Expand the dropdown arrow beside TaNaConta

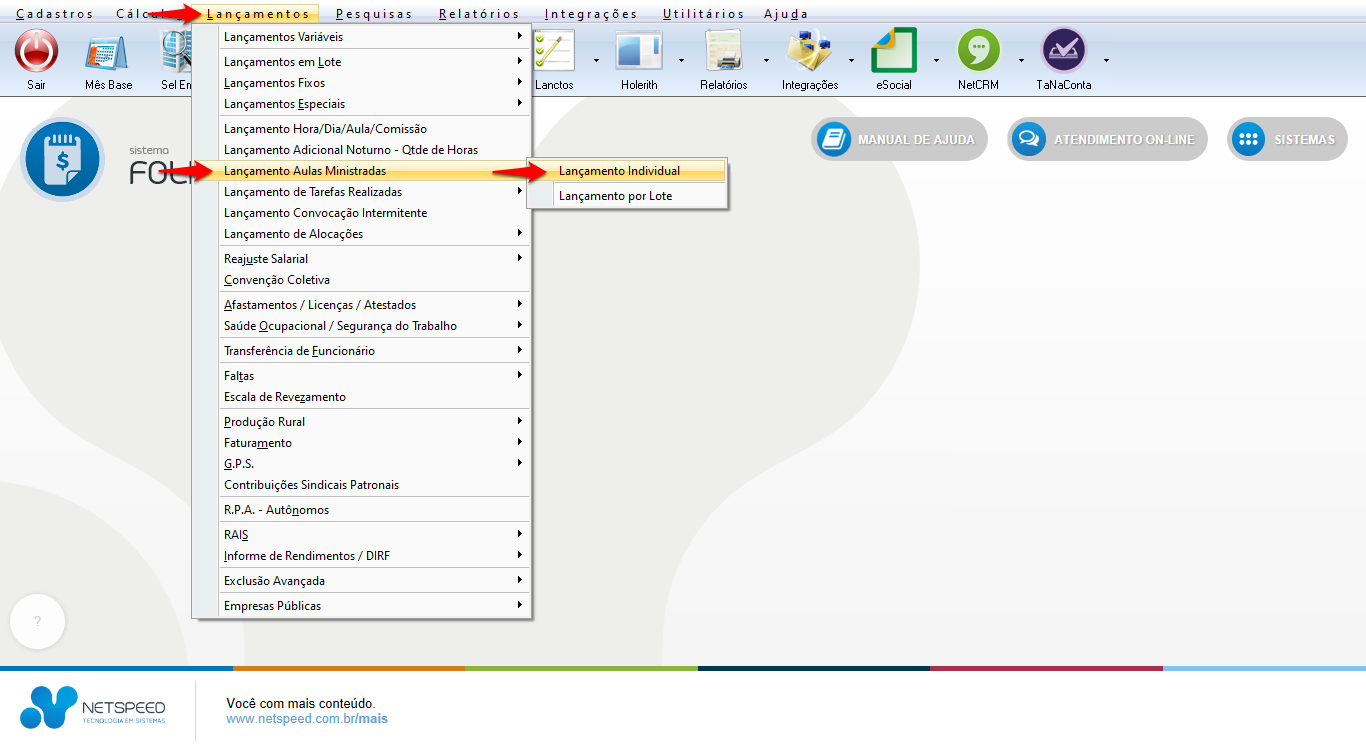[x=1106, y=60]
